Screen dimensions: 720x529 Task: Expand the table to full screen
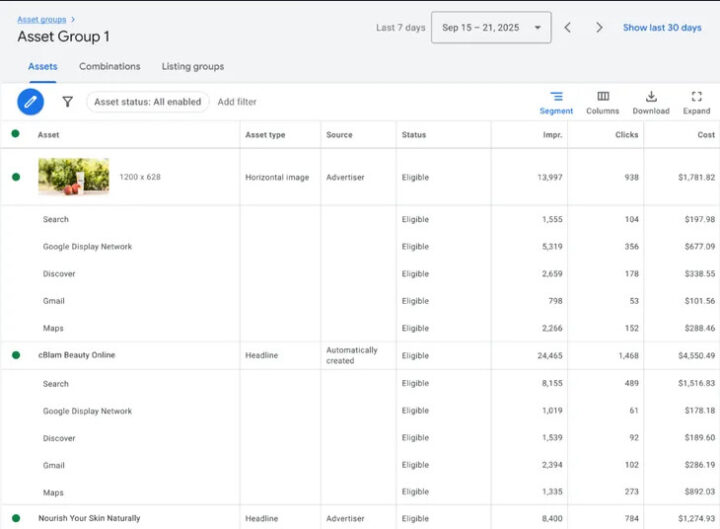(696, 102)
